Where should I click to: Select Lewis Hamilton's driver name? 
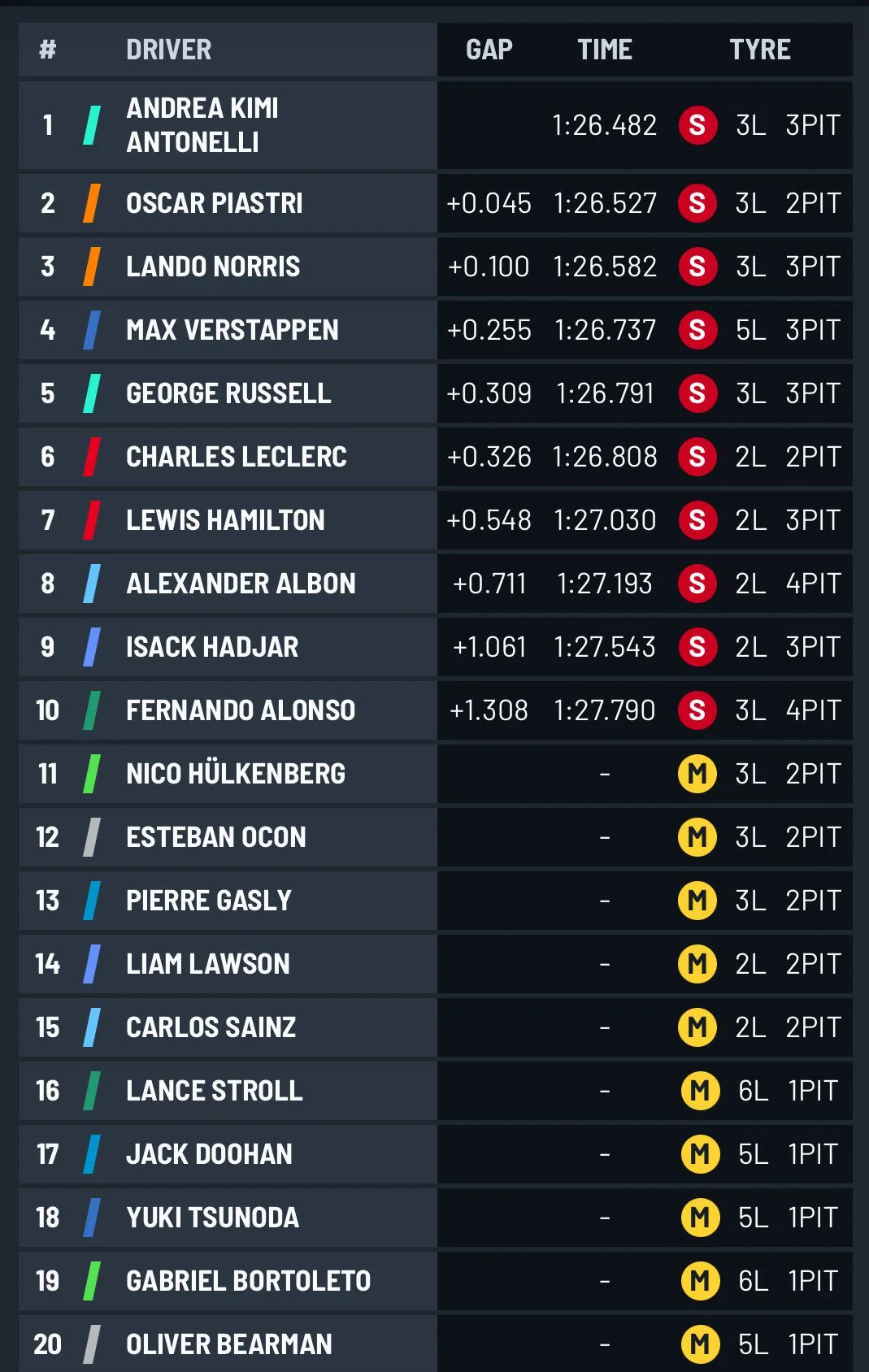pyautogui.click(x=225, y=520)
